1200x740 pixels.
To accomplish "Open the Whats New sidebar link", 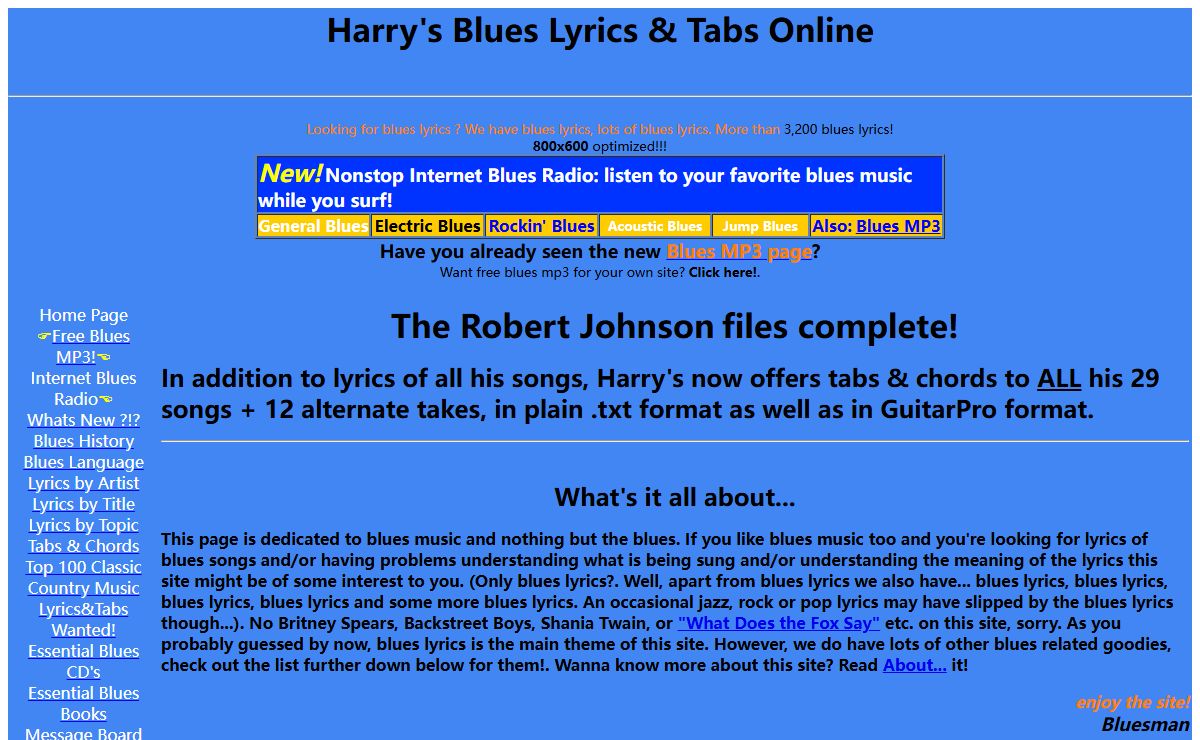I will coord(83,420).
